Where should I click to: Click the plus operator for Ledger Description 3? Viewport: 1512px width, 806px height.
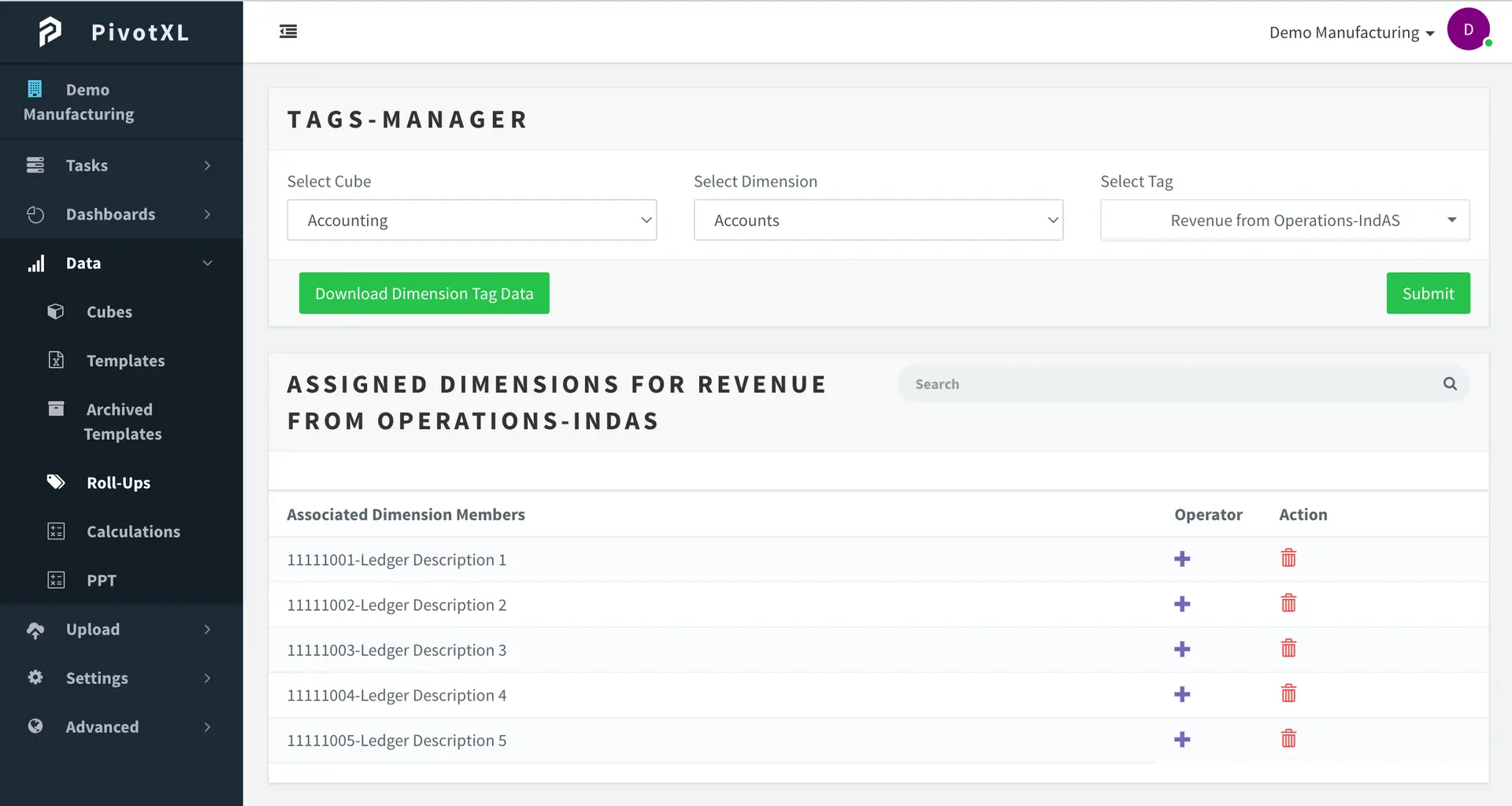click(x=1182, y=649)
